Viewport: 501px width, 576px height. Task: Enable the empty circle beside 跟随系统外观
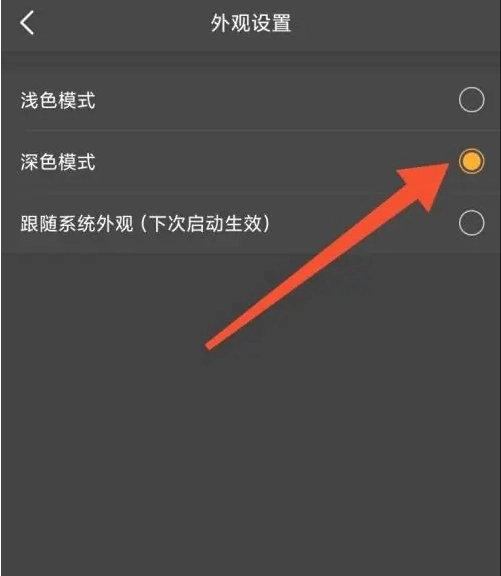(x=471, y=223)
